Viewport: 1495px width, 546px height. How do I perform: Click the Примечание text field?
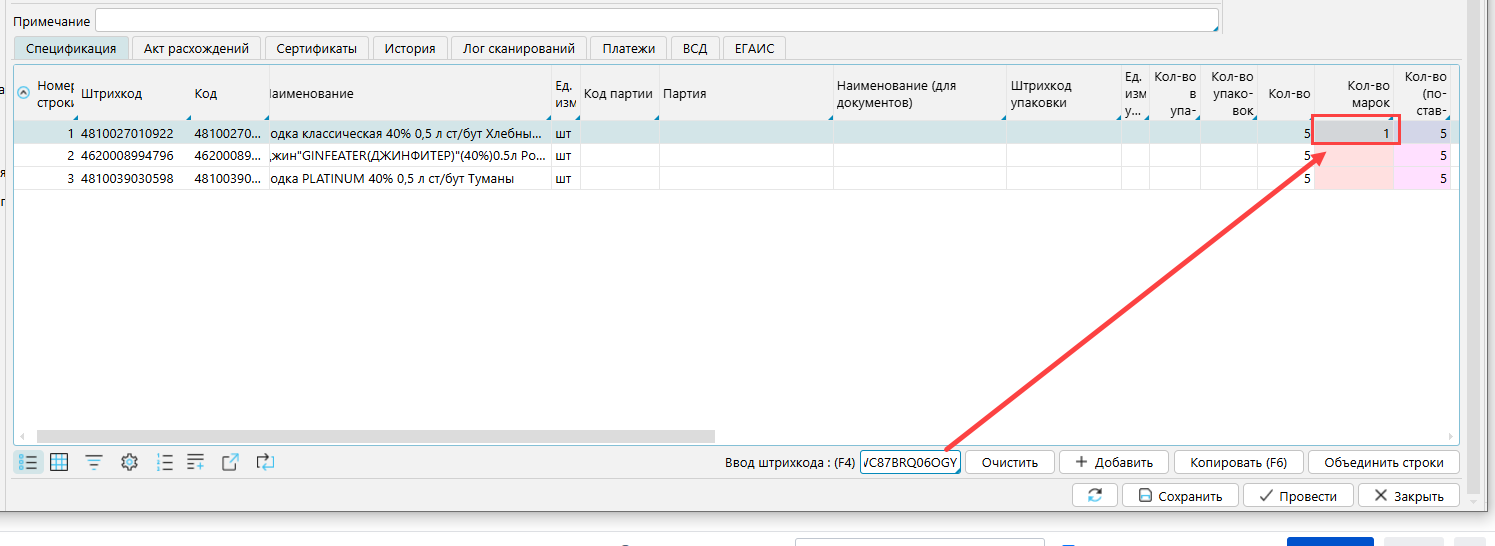[x=656, y=21]
